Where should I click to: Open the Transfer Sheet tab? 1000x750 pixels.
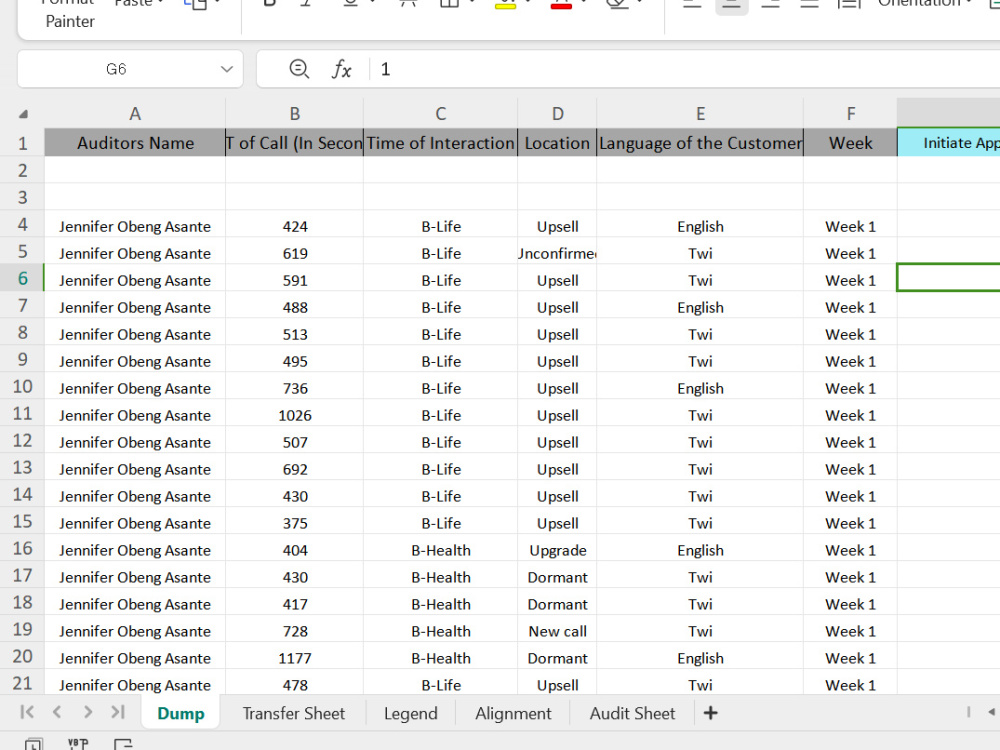tap(293, 713)
